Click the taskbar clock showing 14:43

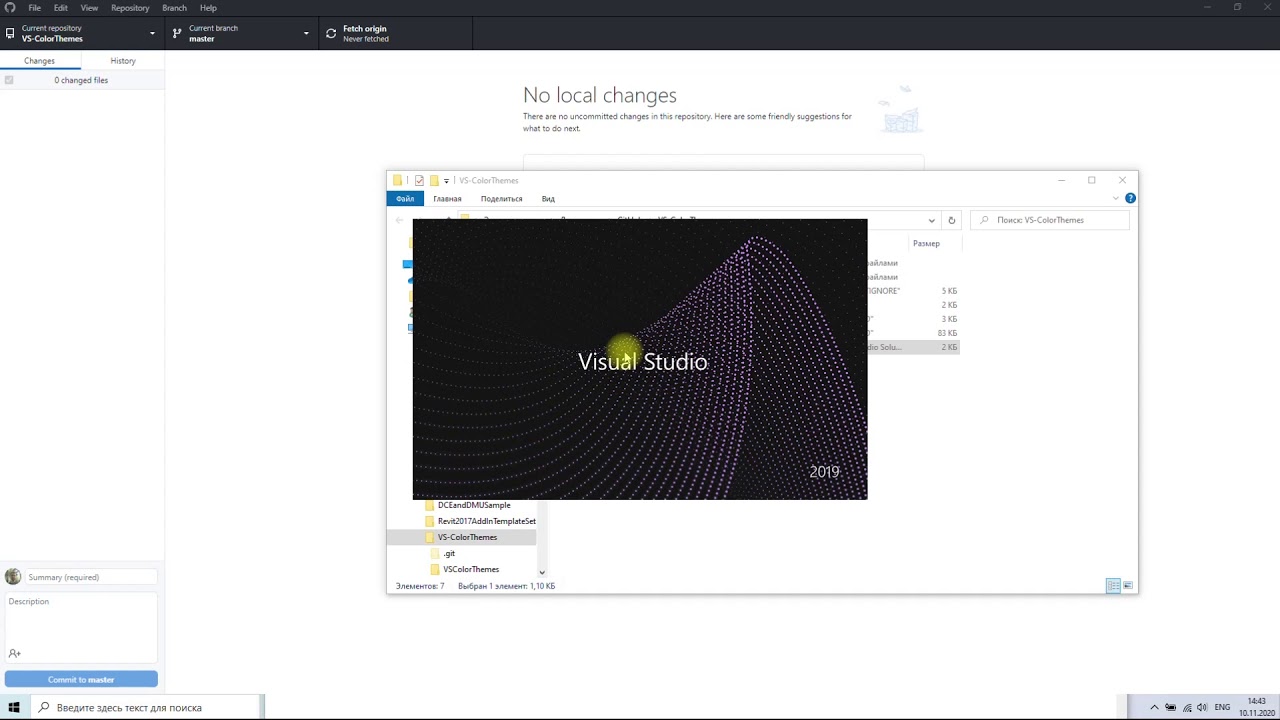1256,707
